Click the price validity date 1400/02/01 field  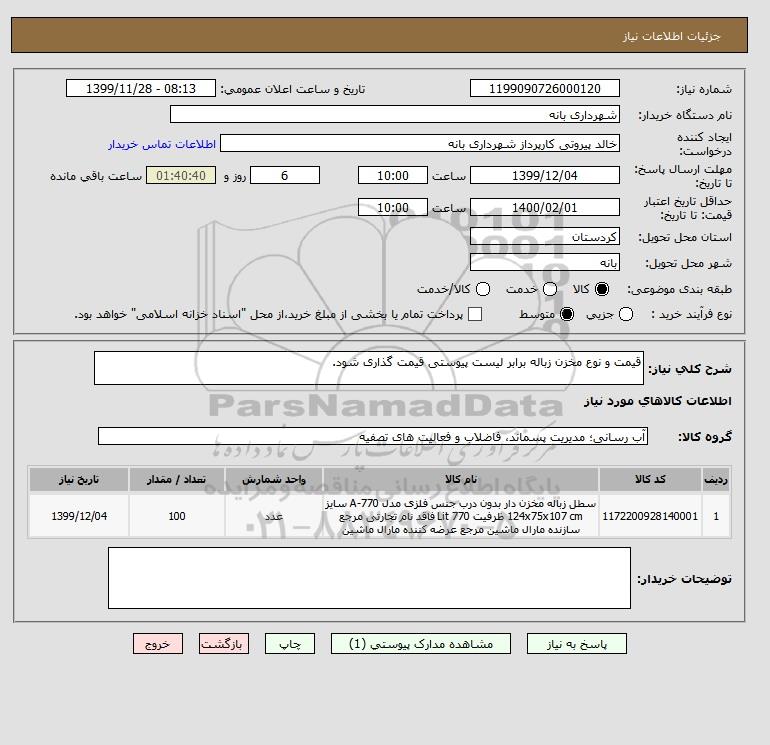point(545,207)
